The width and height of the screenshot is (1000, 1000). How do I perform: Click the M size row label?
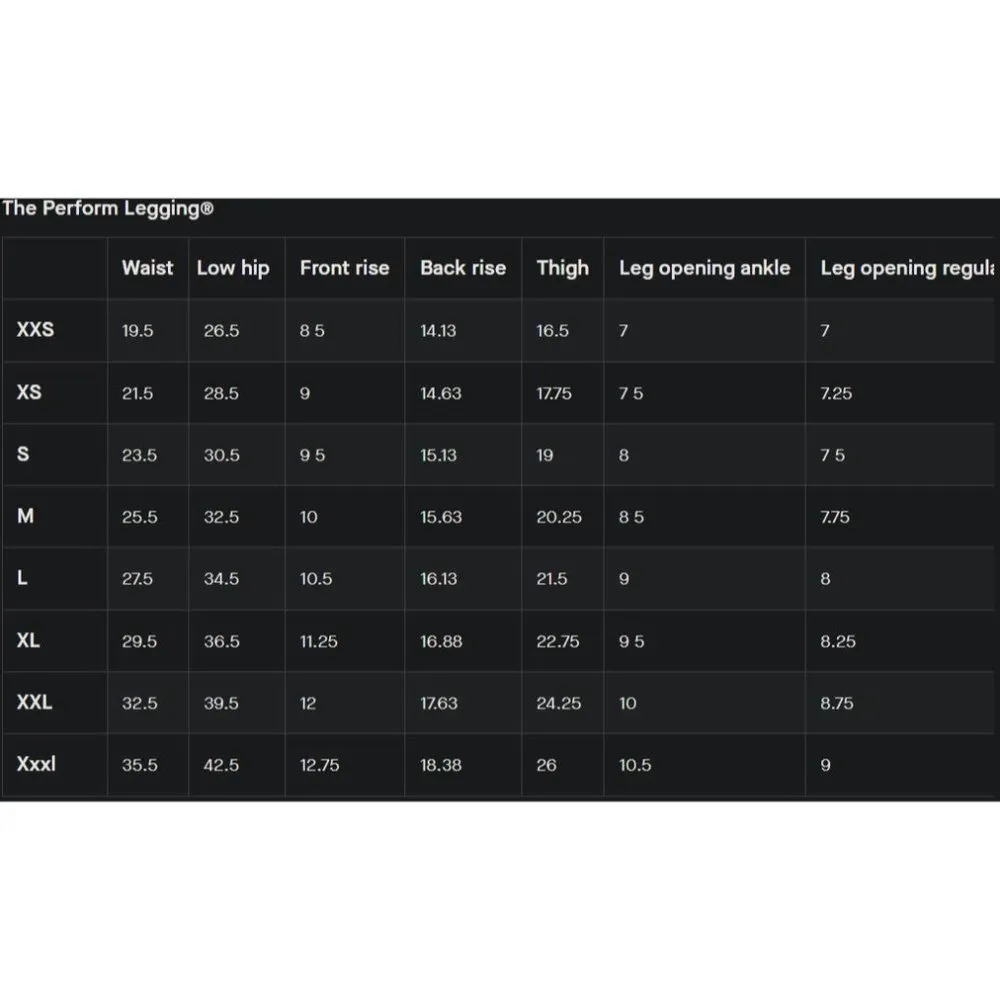click(25, 516)
